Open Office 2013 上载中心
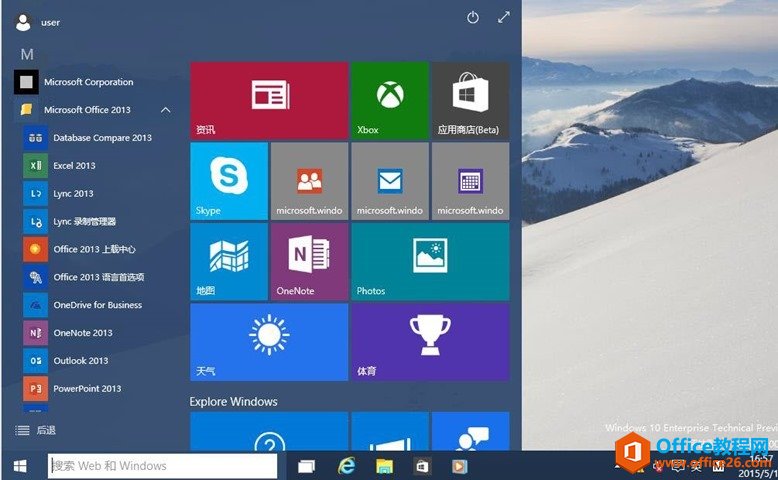 pyautogui.click(x=94, y=249)
